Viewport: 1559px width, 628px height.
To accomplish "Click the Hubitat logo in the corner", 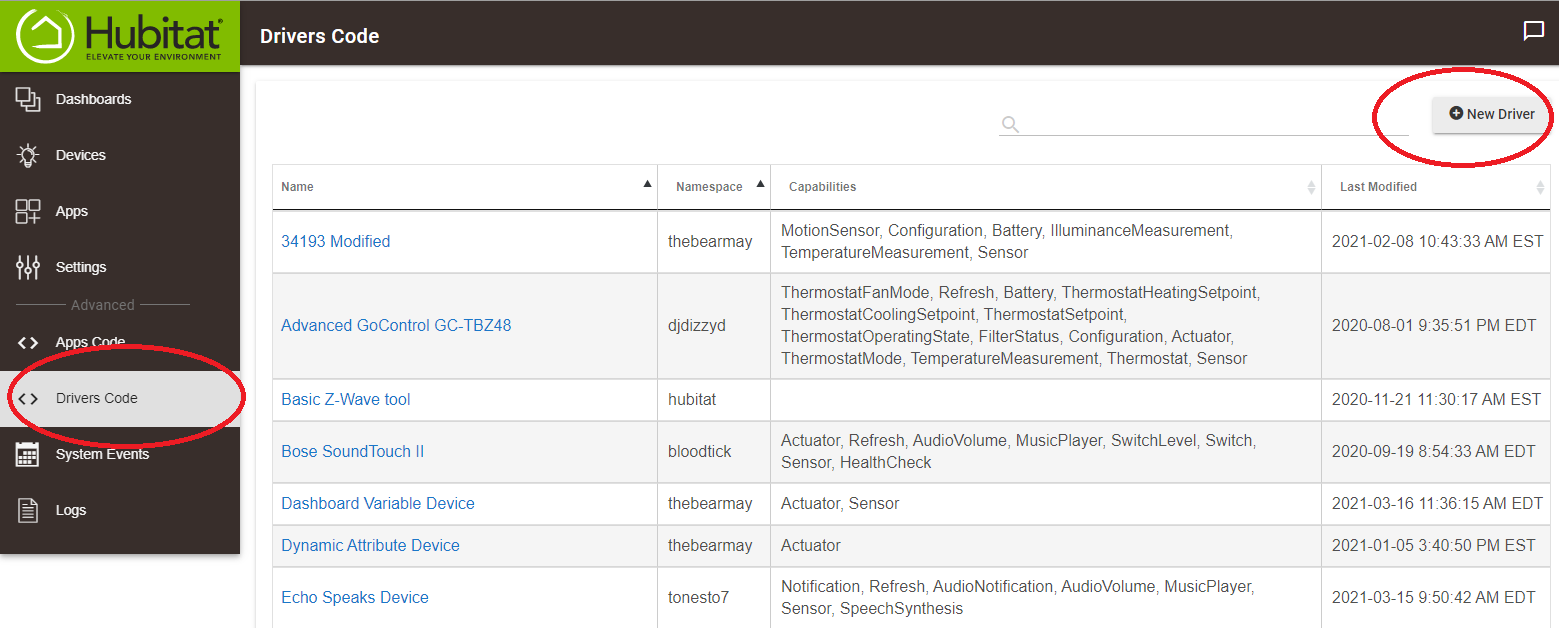I will (120, 36).
